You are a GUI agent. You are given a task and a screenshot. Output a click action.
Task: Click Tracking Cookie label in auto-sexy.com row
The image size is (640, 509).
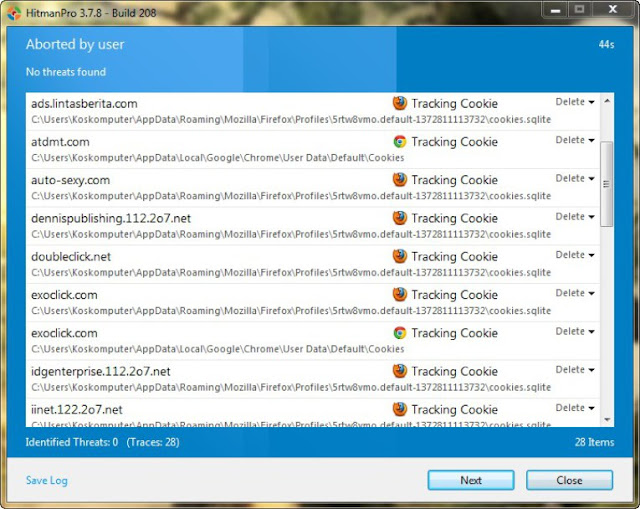(x=454, y=180)
